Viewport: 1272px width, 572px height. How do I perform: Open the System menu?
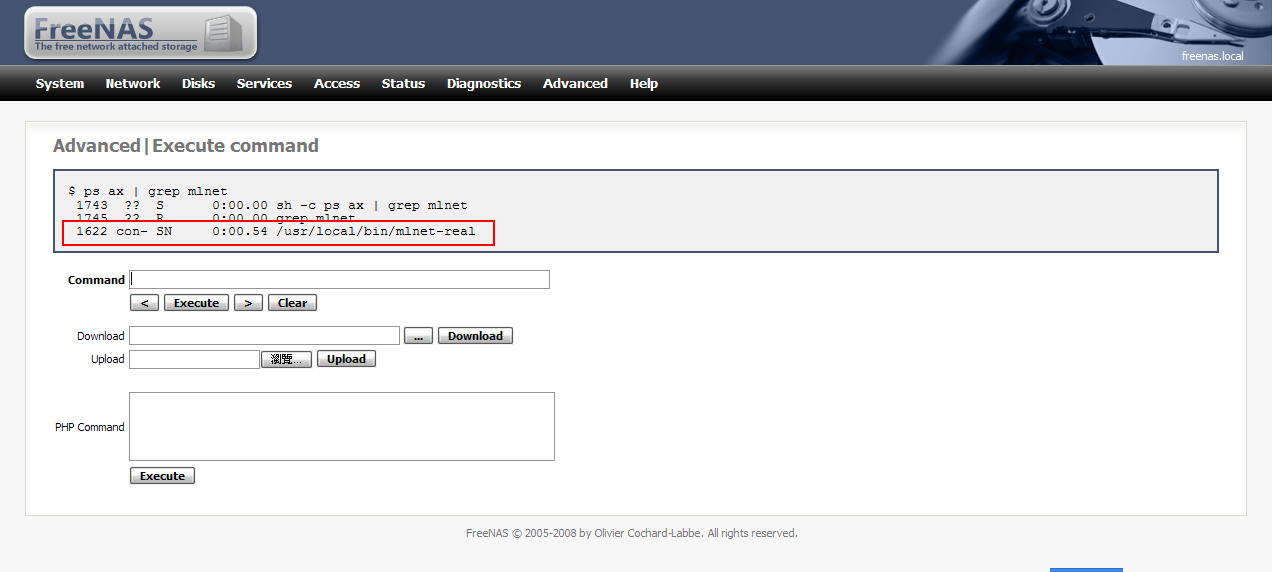point(60,84)
